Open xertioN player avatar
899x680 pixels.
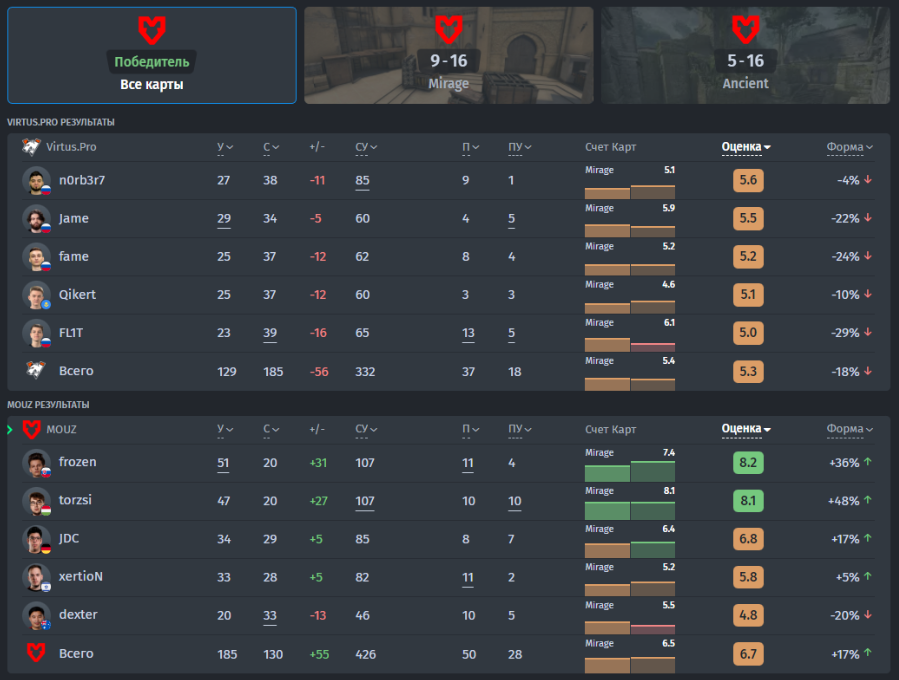[x=37, y=577]
